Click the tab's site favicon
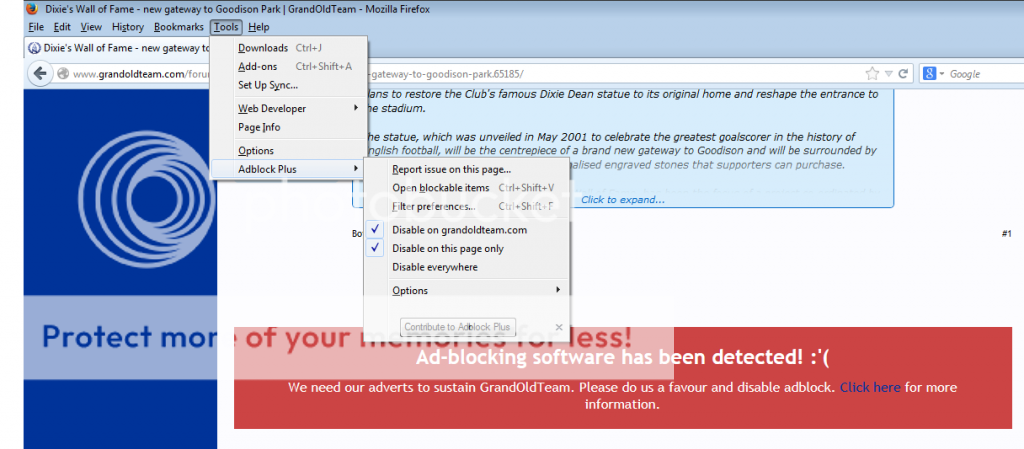This screenshot has height=449, width=1024. tap(35, 48)
